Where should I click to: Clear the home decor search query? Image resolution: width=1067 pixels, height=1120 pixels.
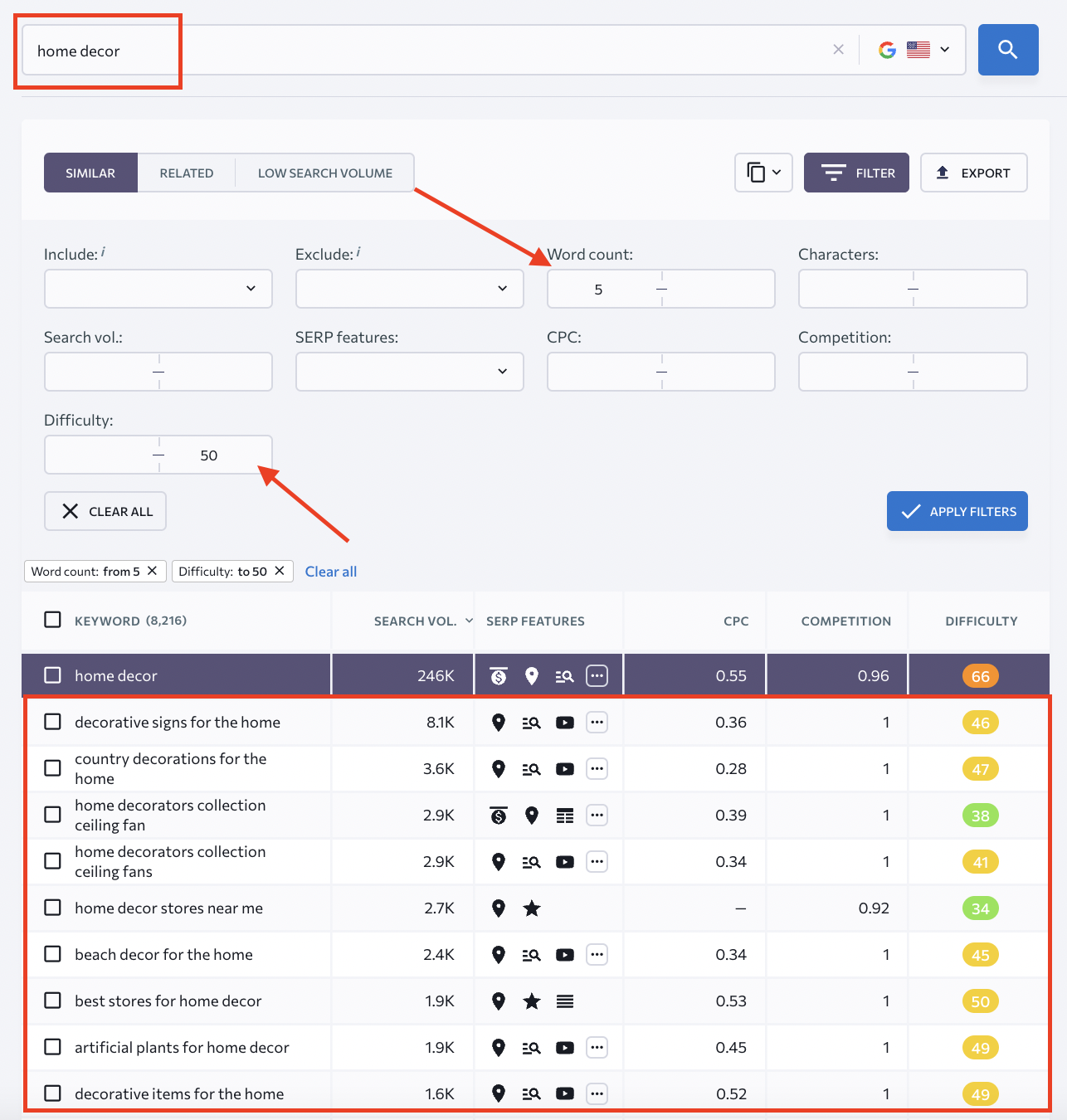pyautogui.click(x=838, y=50)
